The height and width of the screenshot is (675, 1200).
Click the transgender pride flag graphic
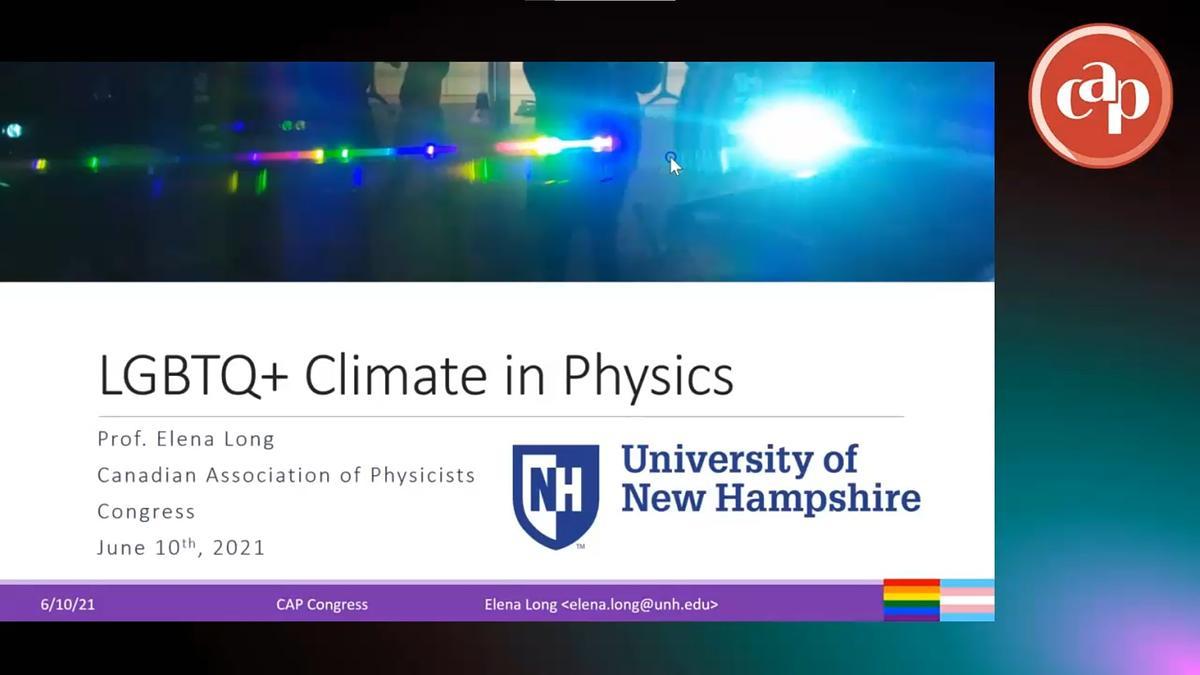967,600
